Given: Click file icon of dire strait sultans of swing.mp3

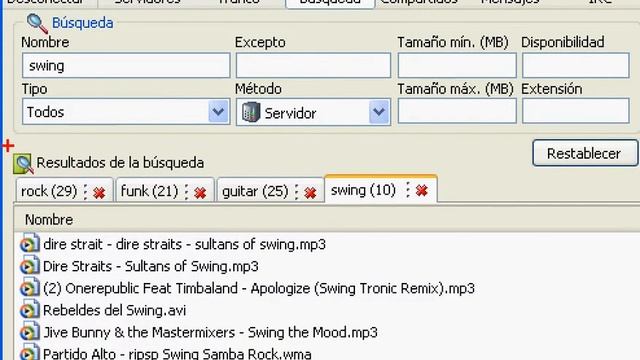Looking at the screenshot, I should (30, 243).
